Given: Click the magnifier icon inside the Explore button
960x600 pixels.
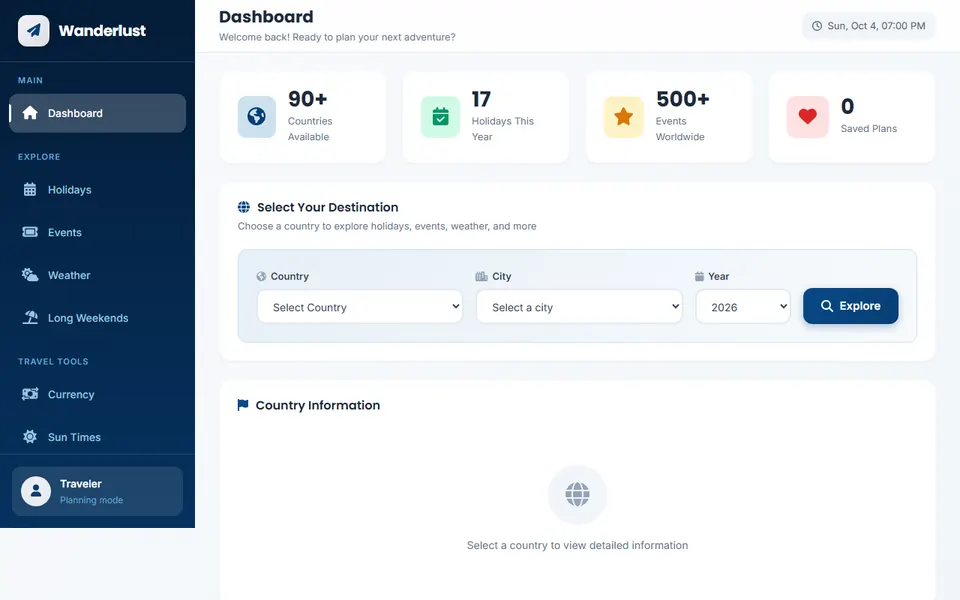Looking at the screenshot, I should [x=827, y=306].
